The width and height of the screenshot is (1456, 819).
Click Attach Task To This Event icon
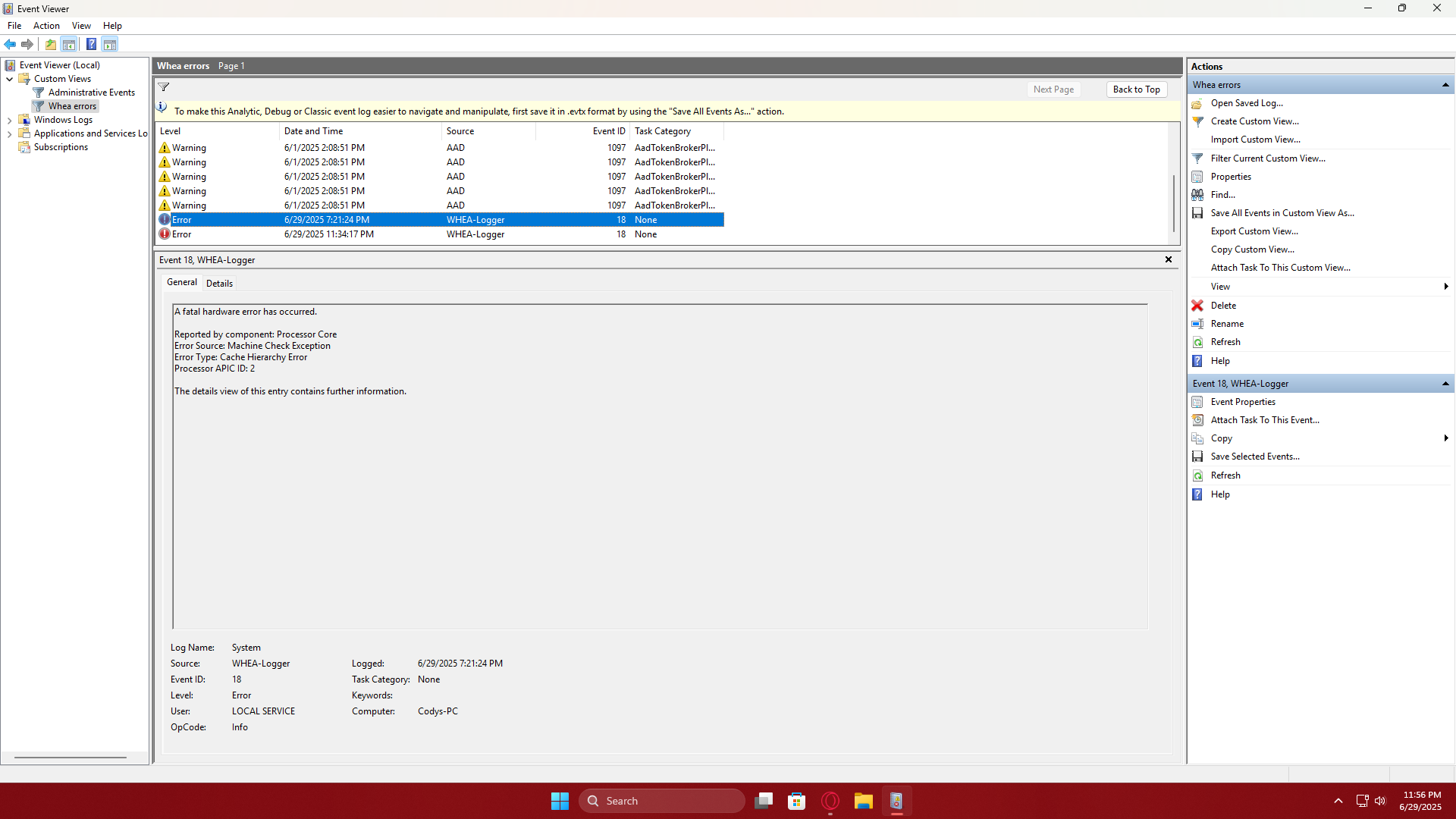(1197, 420)
